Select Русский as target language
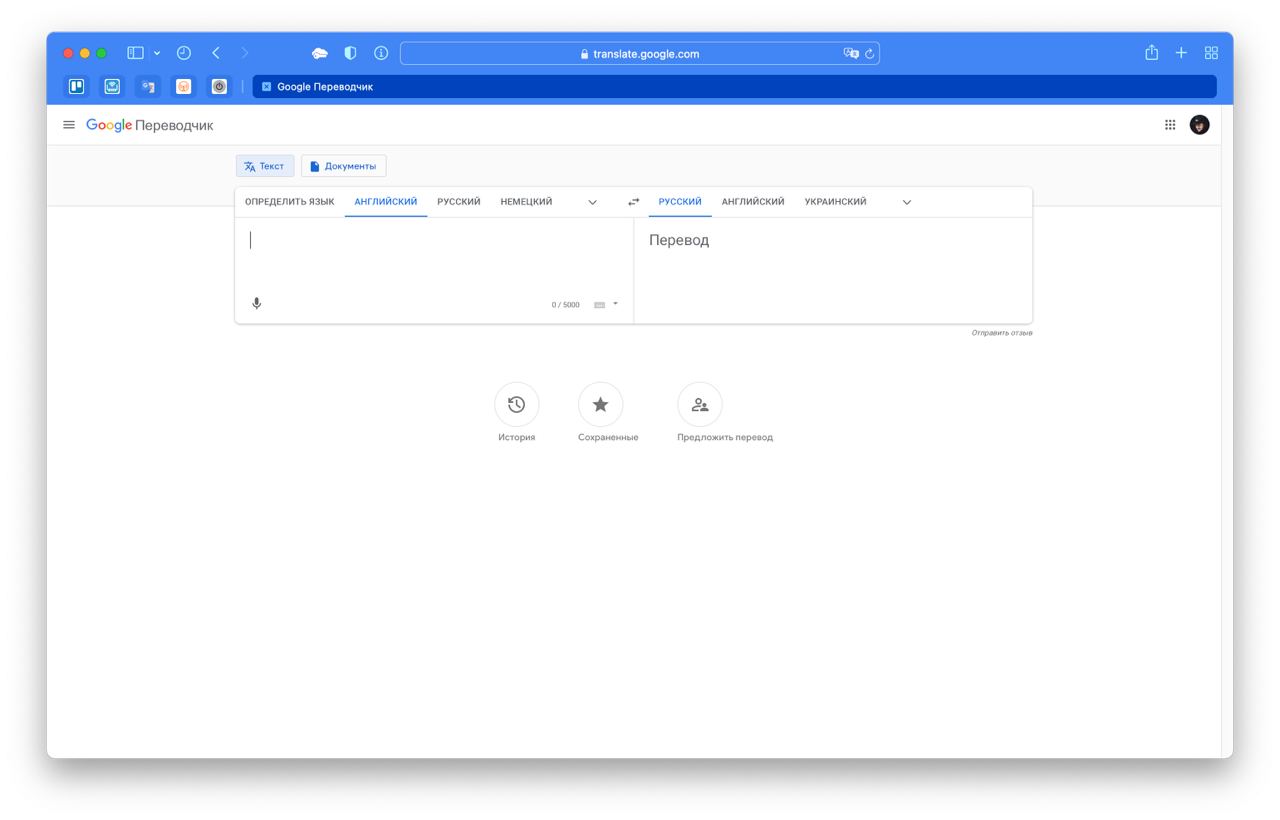1280x820 pixels. [680, 202]
